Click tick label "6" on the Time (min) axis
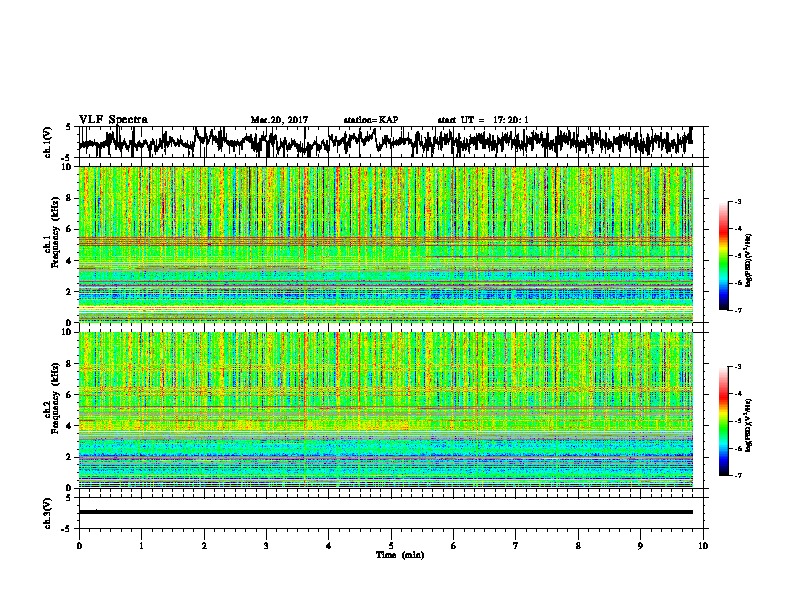792x612 pixels. 454,546
